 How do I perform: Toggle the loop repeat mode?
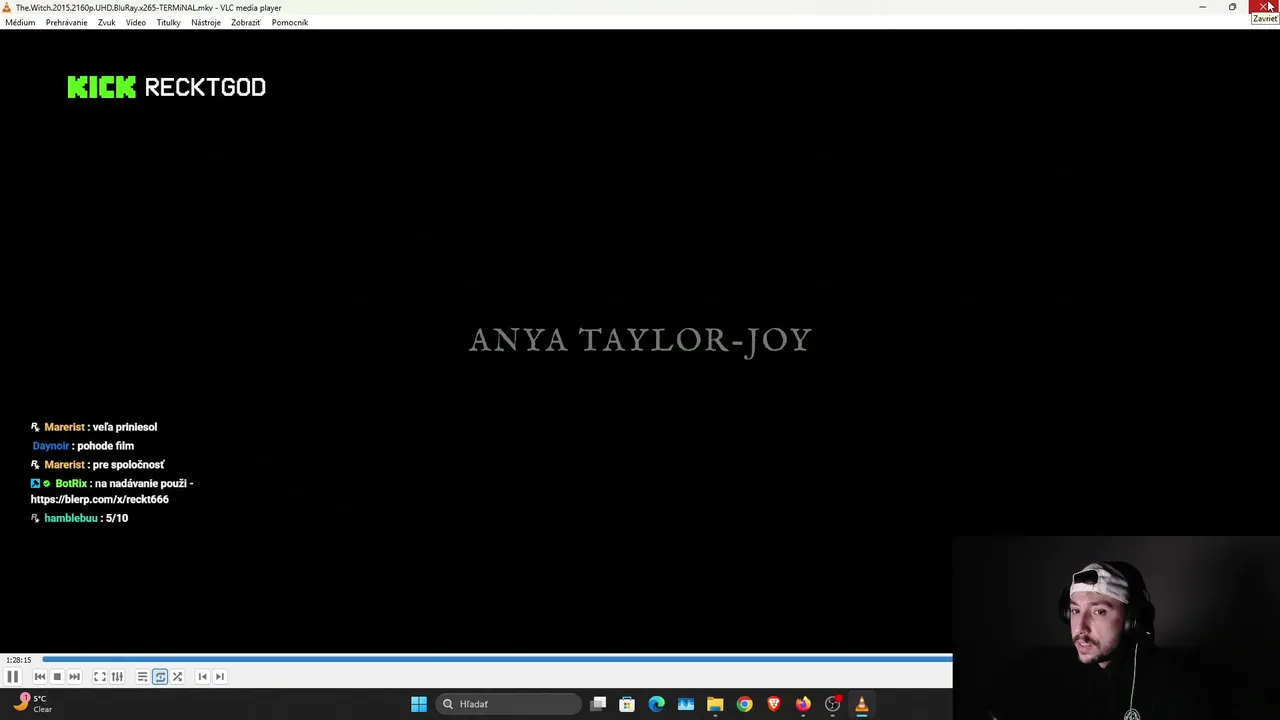click(x=160, y=677)
